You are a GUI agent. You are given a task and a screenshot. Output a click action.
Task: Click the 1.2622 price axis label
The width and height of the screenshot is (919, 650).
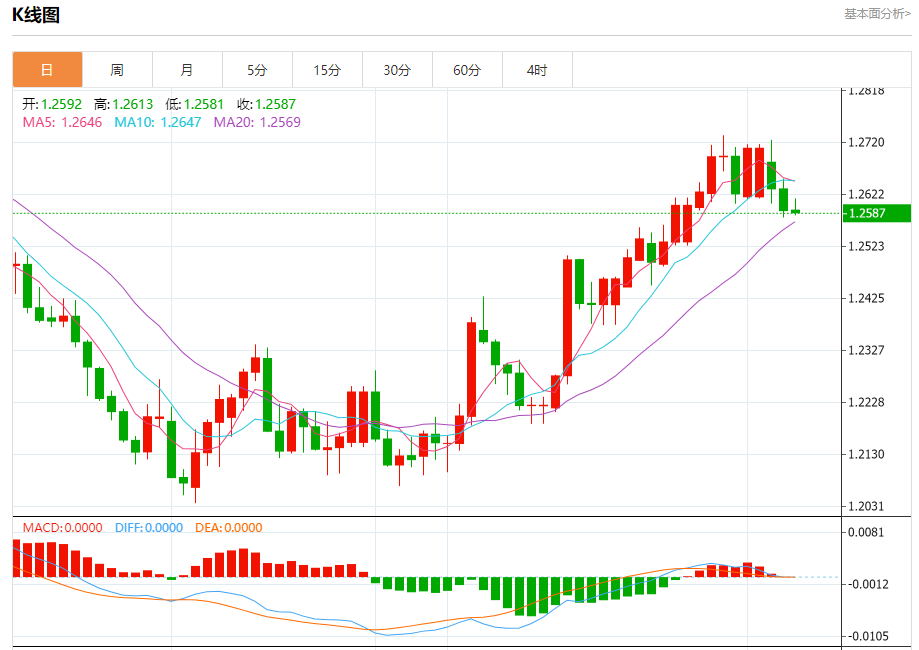(866, 194)
